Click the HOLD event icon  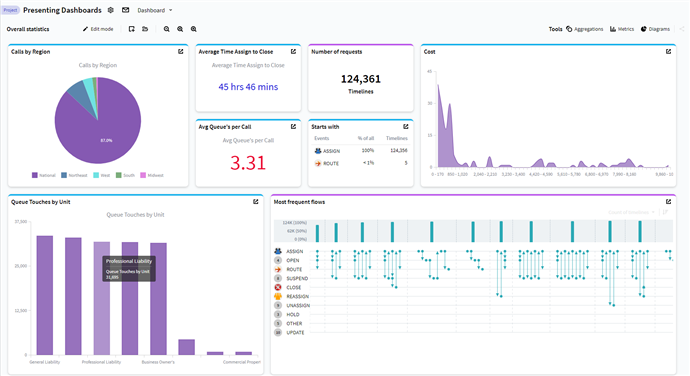coord(278,314)
